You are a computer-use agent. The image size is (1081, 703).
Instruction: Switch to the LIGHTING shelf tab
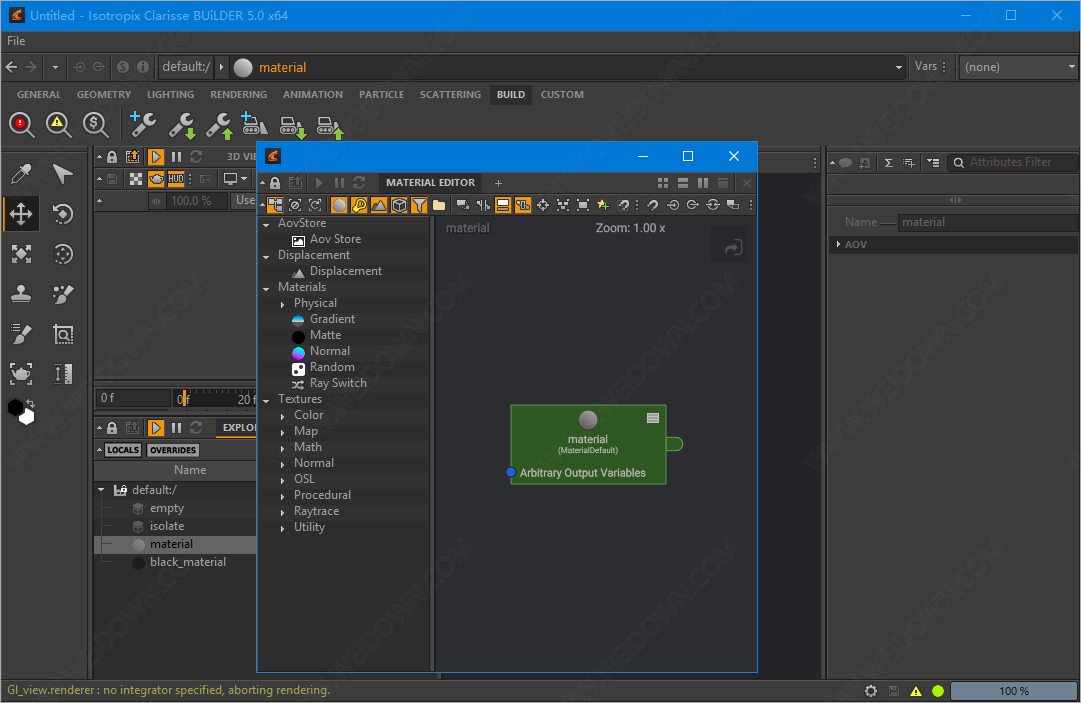tap(170, 94)
